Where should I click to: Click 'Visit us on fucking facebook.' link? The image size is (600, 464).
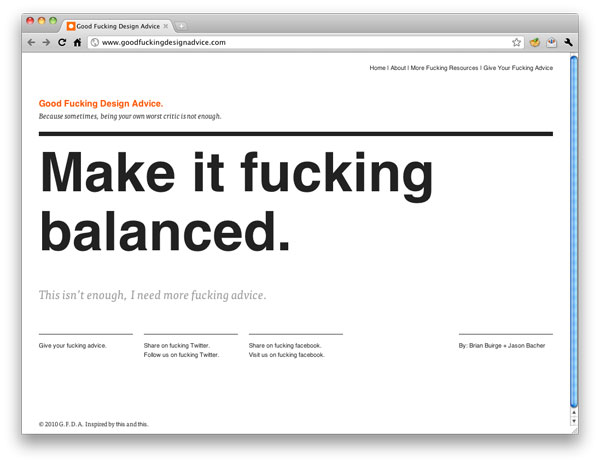[287, 355]
